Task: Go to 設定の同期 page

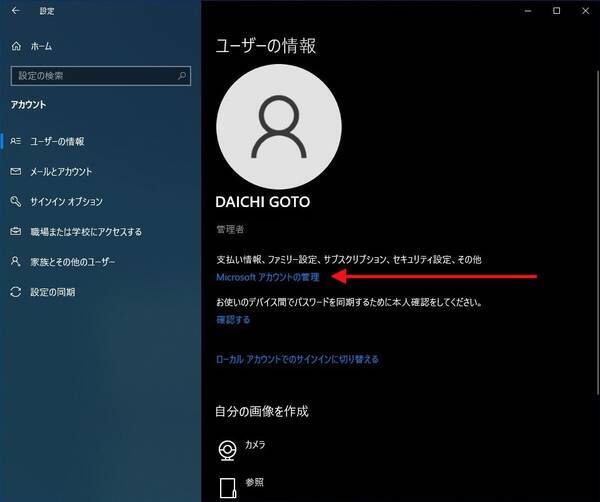Action: pos(52,292)
